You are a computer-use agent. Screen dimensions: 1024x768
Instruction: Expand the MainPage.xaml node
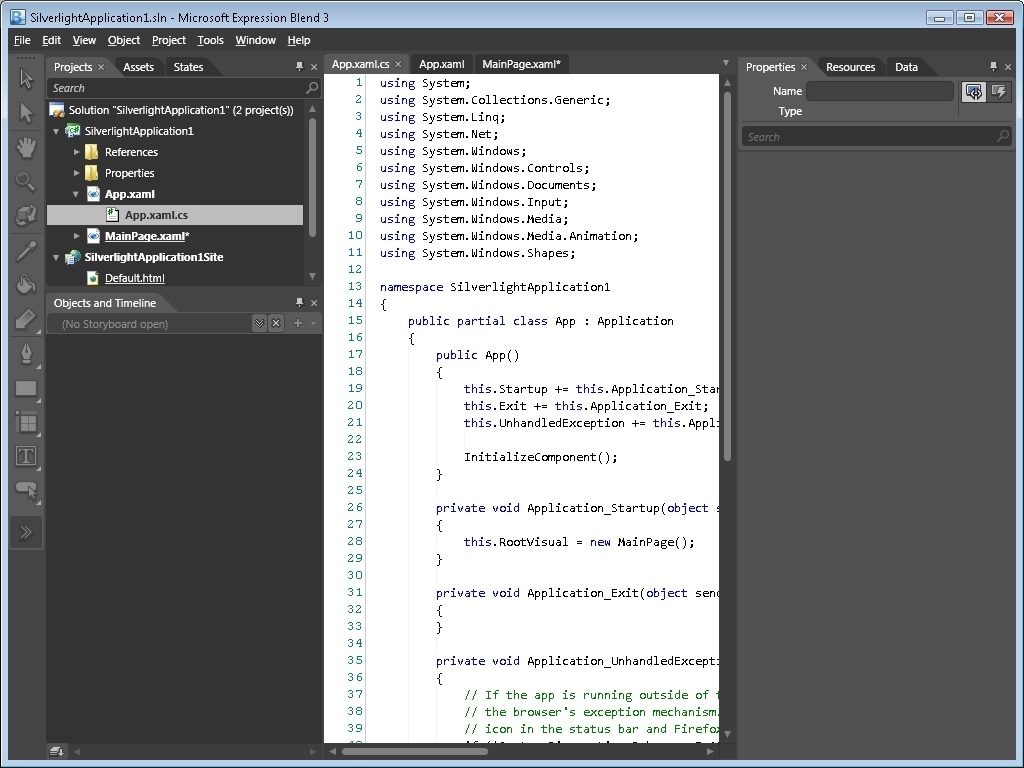tap(76, 236)
